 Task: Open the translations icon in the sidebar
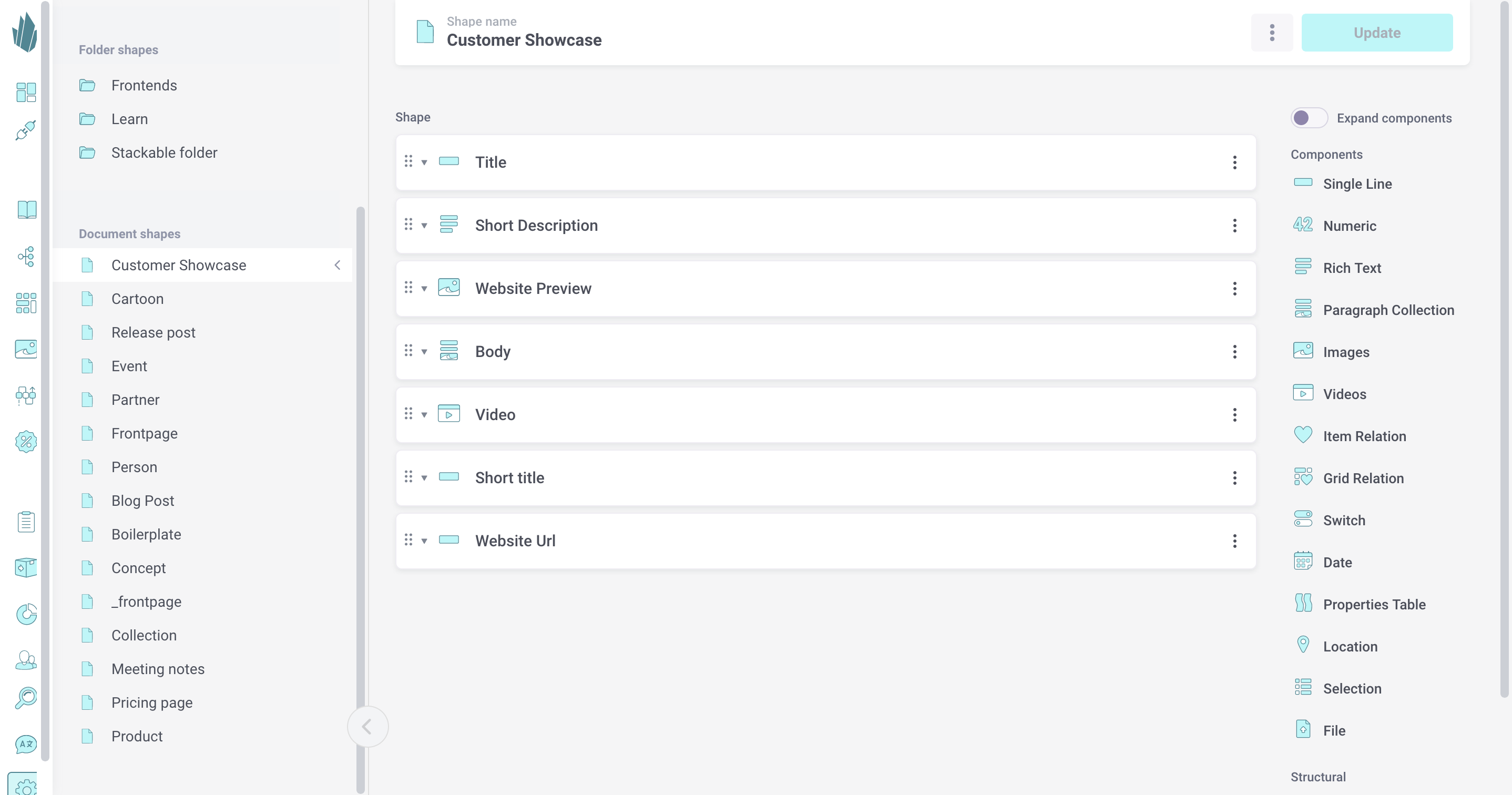click(x=25, y=744)
